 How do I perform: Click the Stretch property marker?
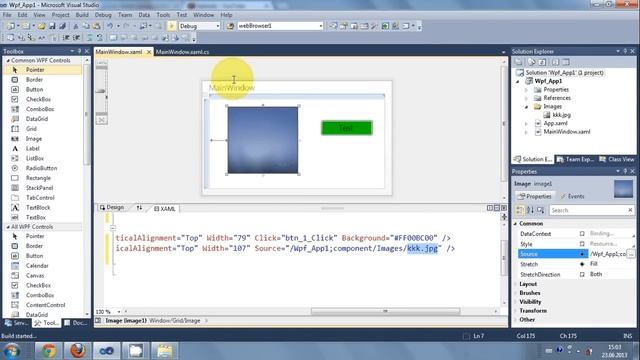click(582, 264)
